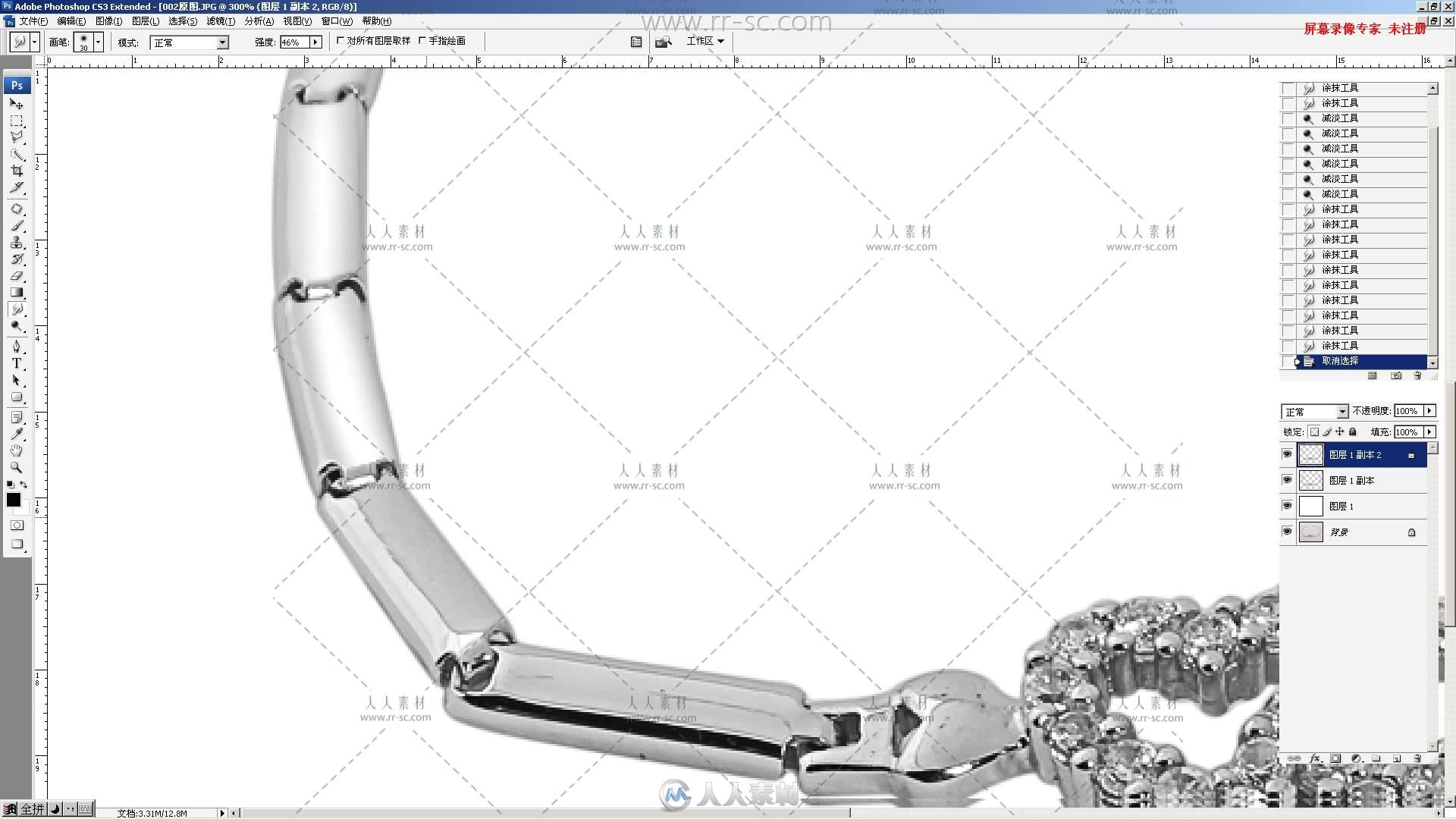Delete current history state with trash icon
Screen dimensions: 1456x819
pos(1417,375)
